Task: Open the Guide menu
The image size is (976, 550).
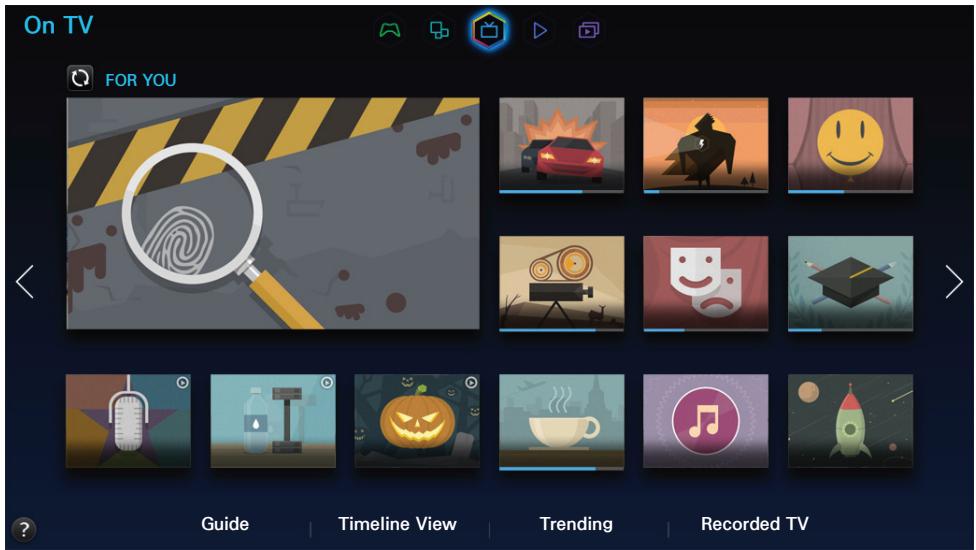Action: pos(225,524)
